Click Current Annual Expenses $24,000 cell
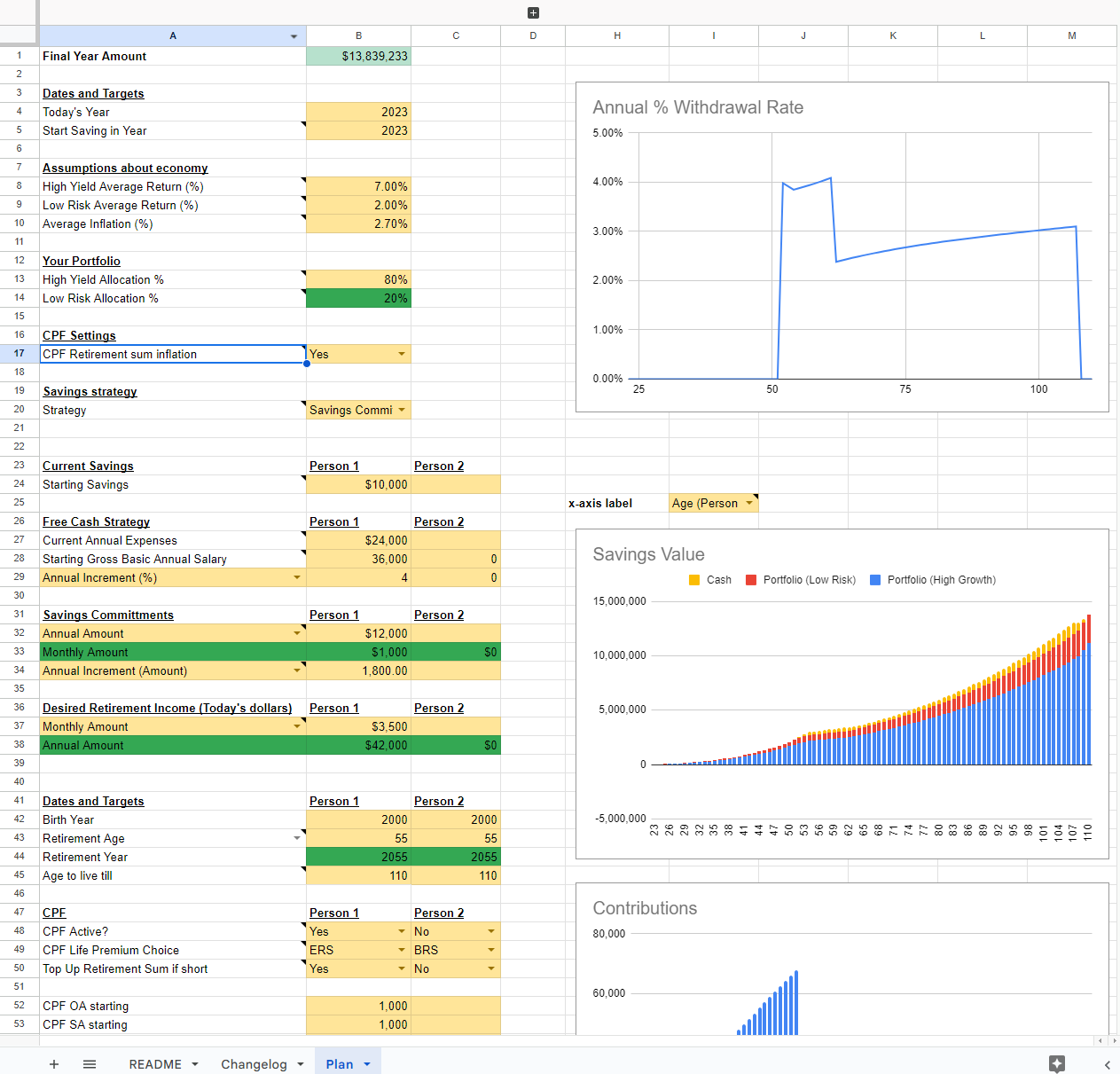Image resolution: width=1120 pixels, height=1074 pixels. tap(359, 540)
